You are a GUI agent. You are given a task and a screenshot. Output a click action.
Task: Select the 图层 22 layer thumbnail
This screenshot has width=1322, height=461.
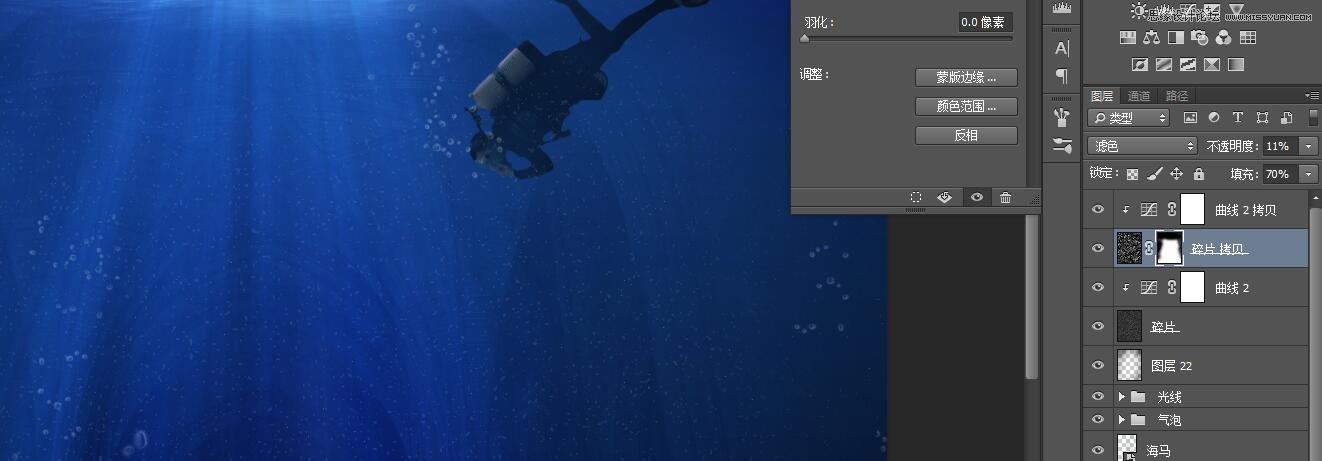point(1129,365)
